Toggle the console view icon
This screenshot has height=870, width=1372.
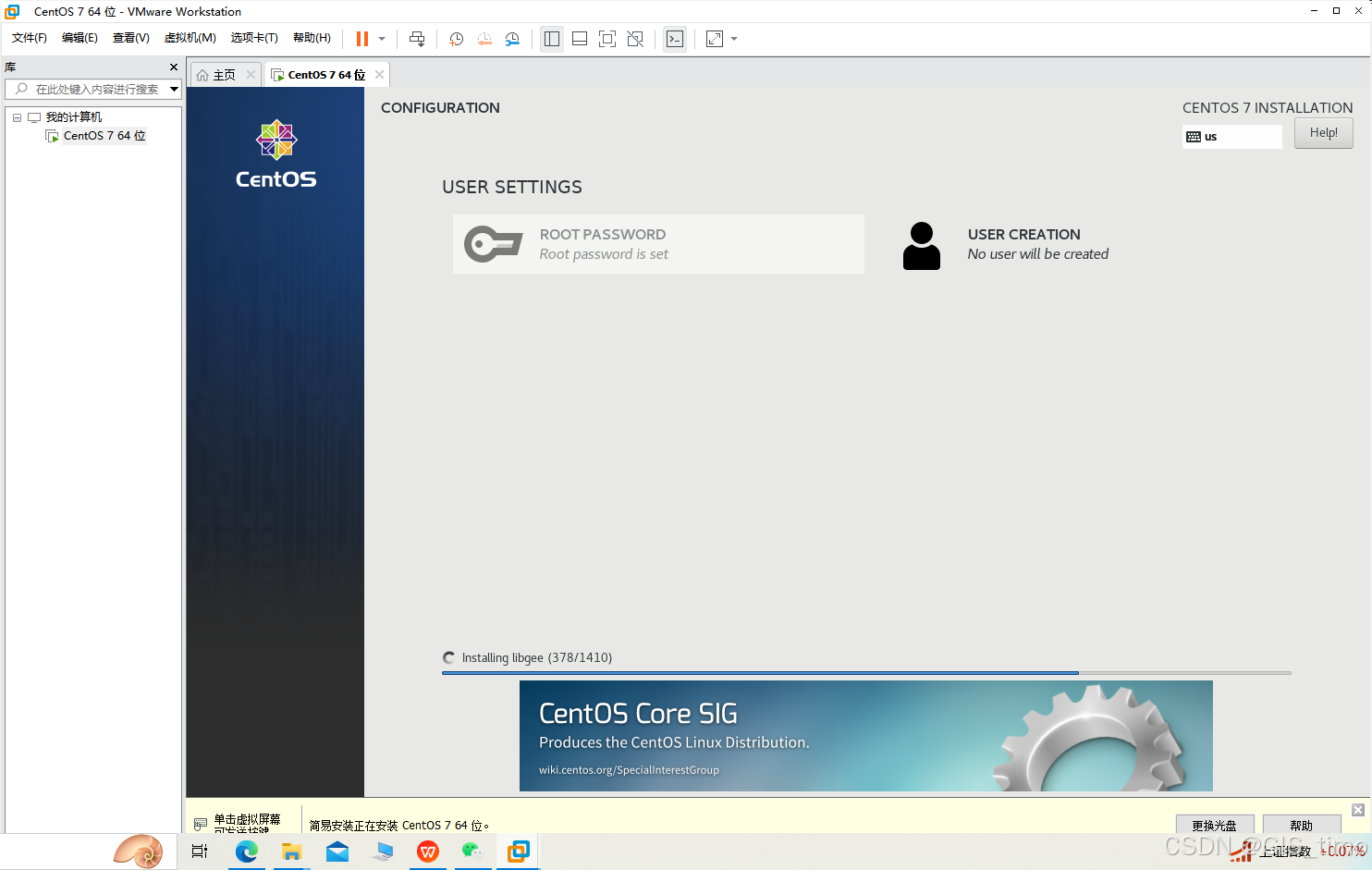pyautogui.click(x=675, y=39)
